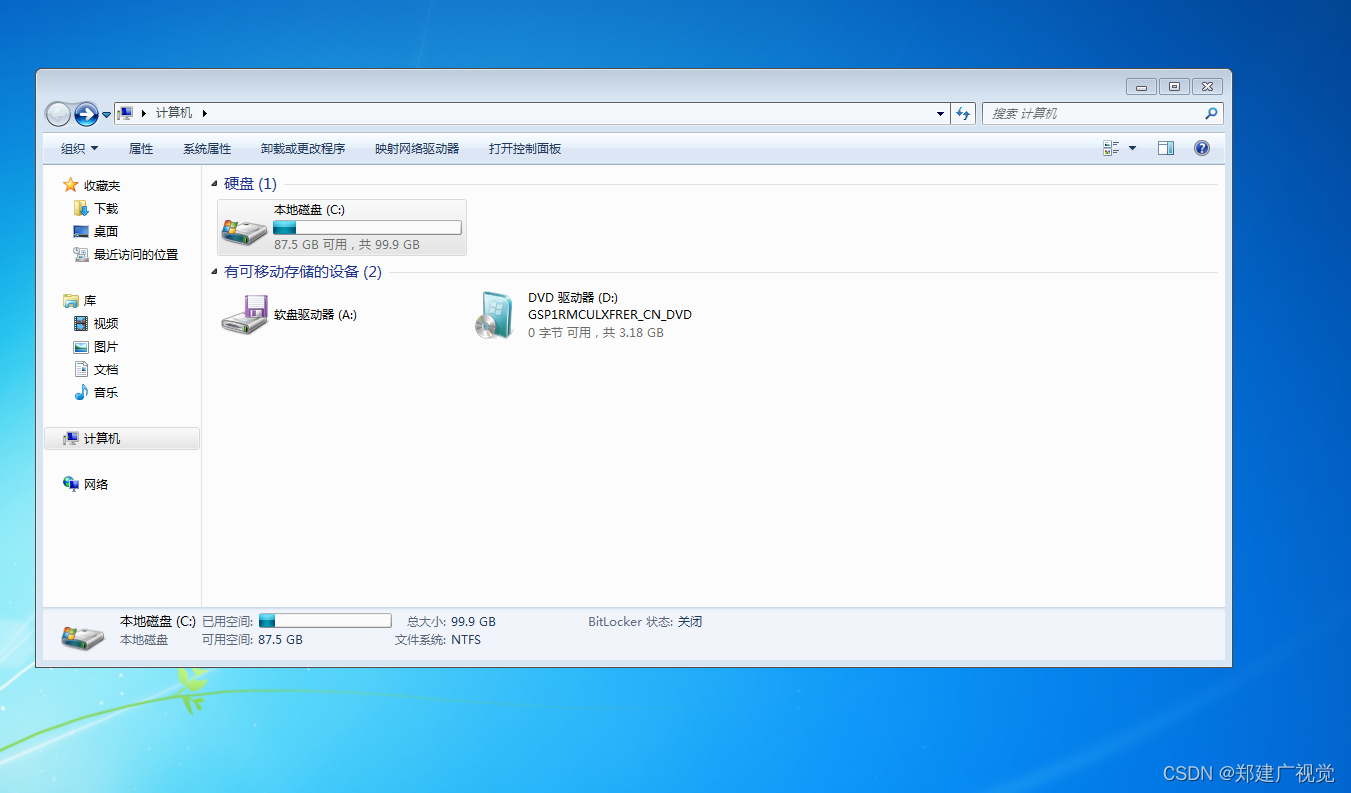Click 打开控制面板 toolbar command

(525, 149)
